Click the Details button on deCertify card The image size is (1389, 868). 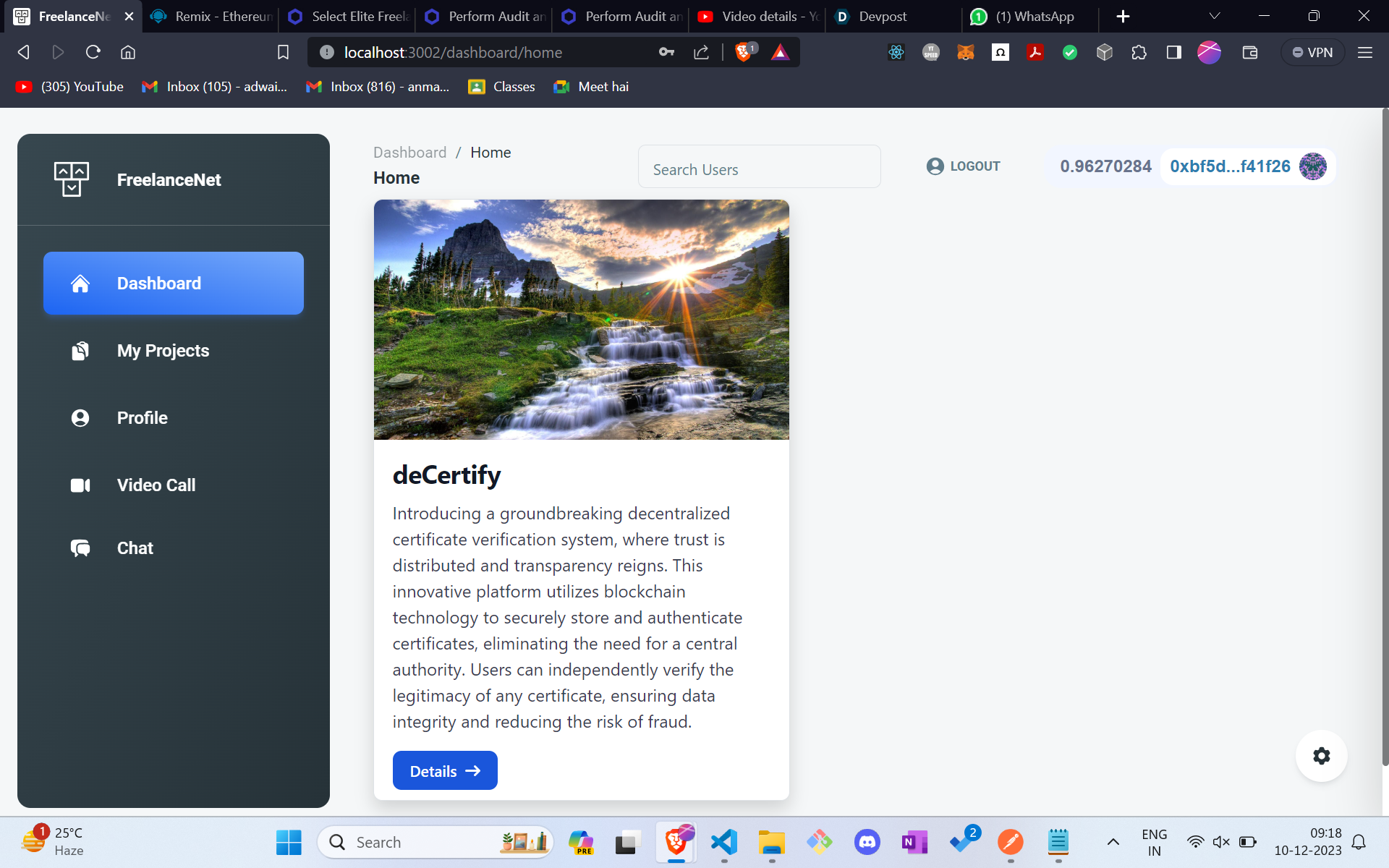[445, 770]
